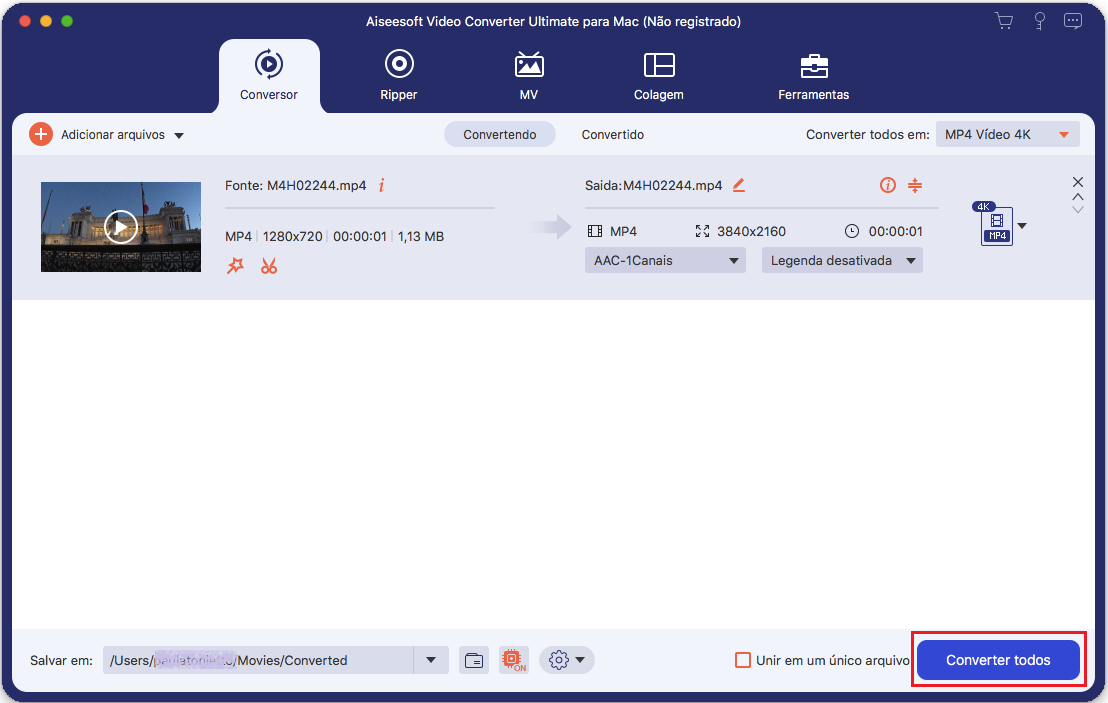Screen dimensions: 1108x703
Task: Click Adicionar arquivos button
Action: click(107, 135)
